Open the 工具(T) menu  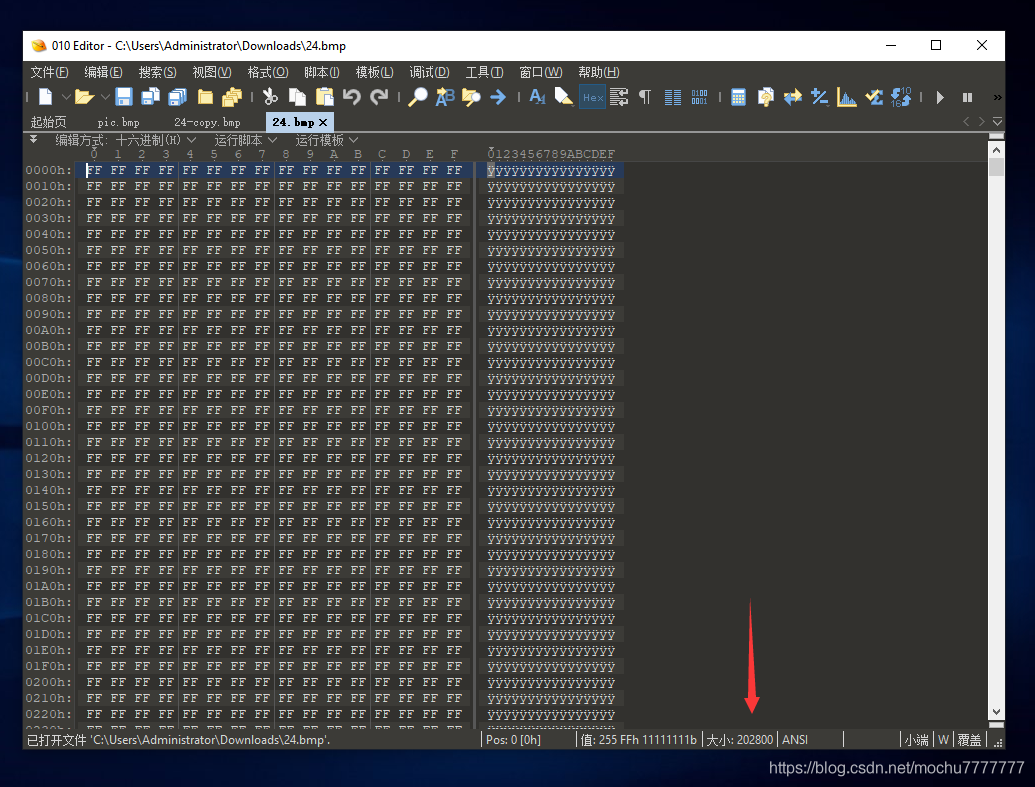click(x=484, y=72)
